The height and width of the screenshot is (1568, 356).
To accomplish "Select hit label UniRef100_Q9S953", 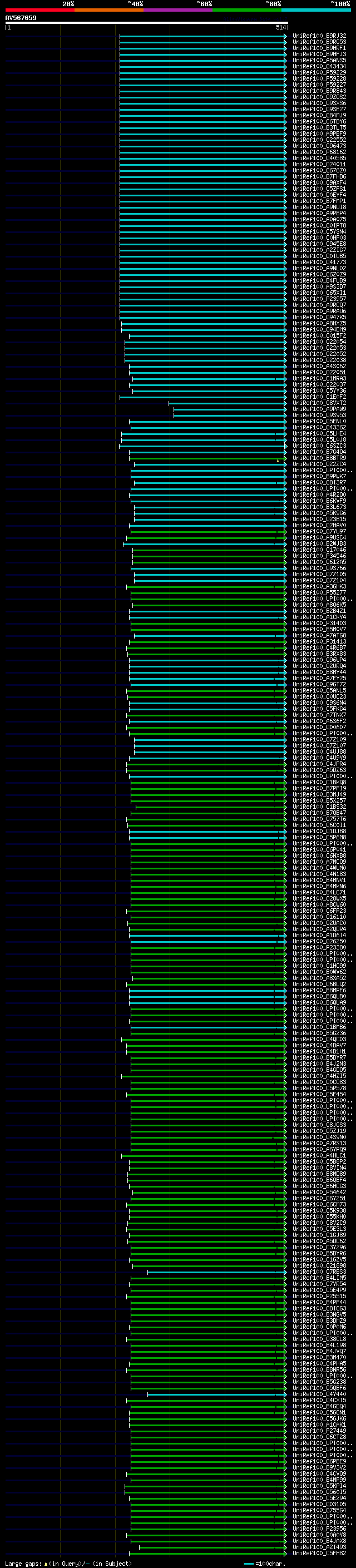I will [x=319, y=415].
